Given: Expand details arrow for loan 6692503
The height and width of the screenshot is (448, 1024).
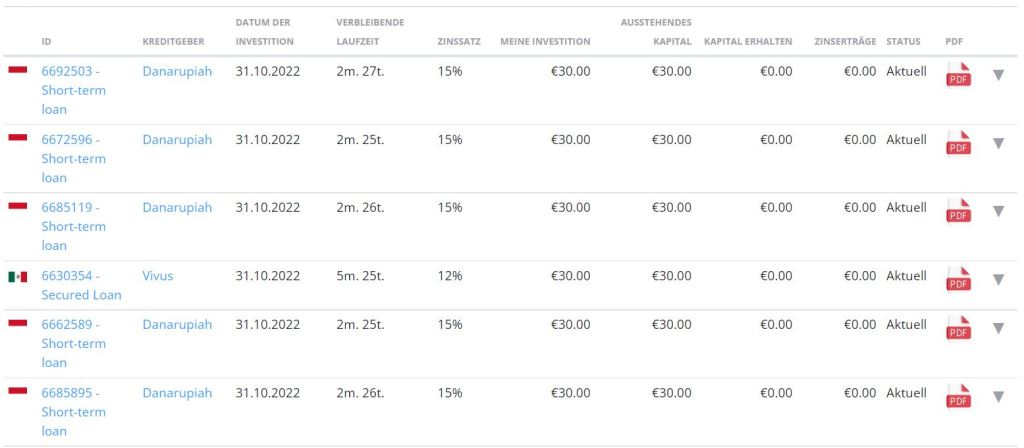Looking at the screenshot, I should (998, 76).
